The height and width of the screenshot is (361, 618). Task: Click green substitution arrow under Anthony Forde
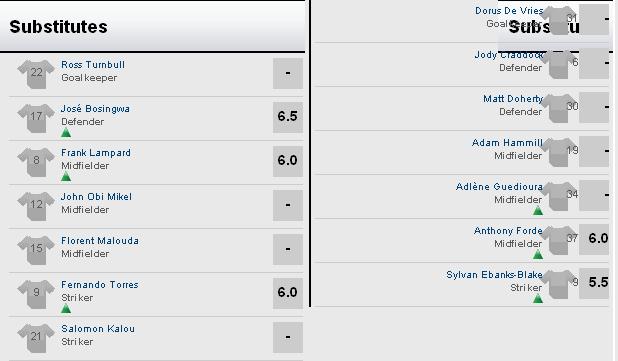538,255
